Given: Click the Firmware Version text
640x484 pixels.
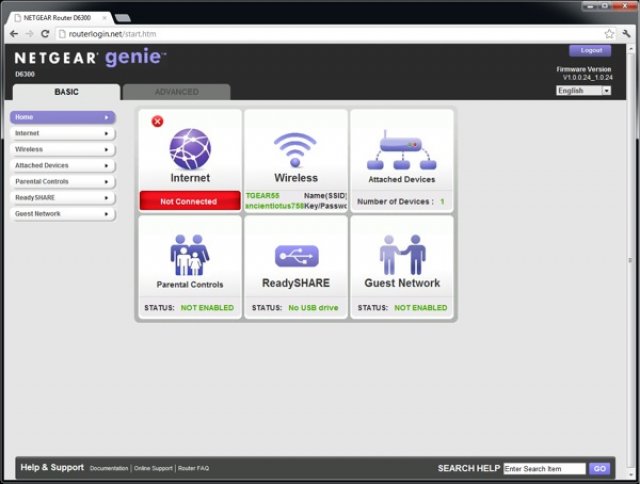Looking at the screenshot, I should coord(584,73).
